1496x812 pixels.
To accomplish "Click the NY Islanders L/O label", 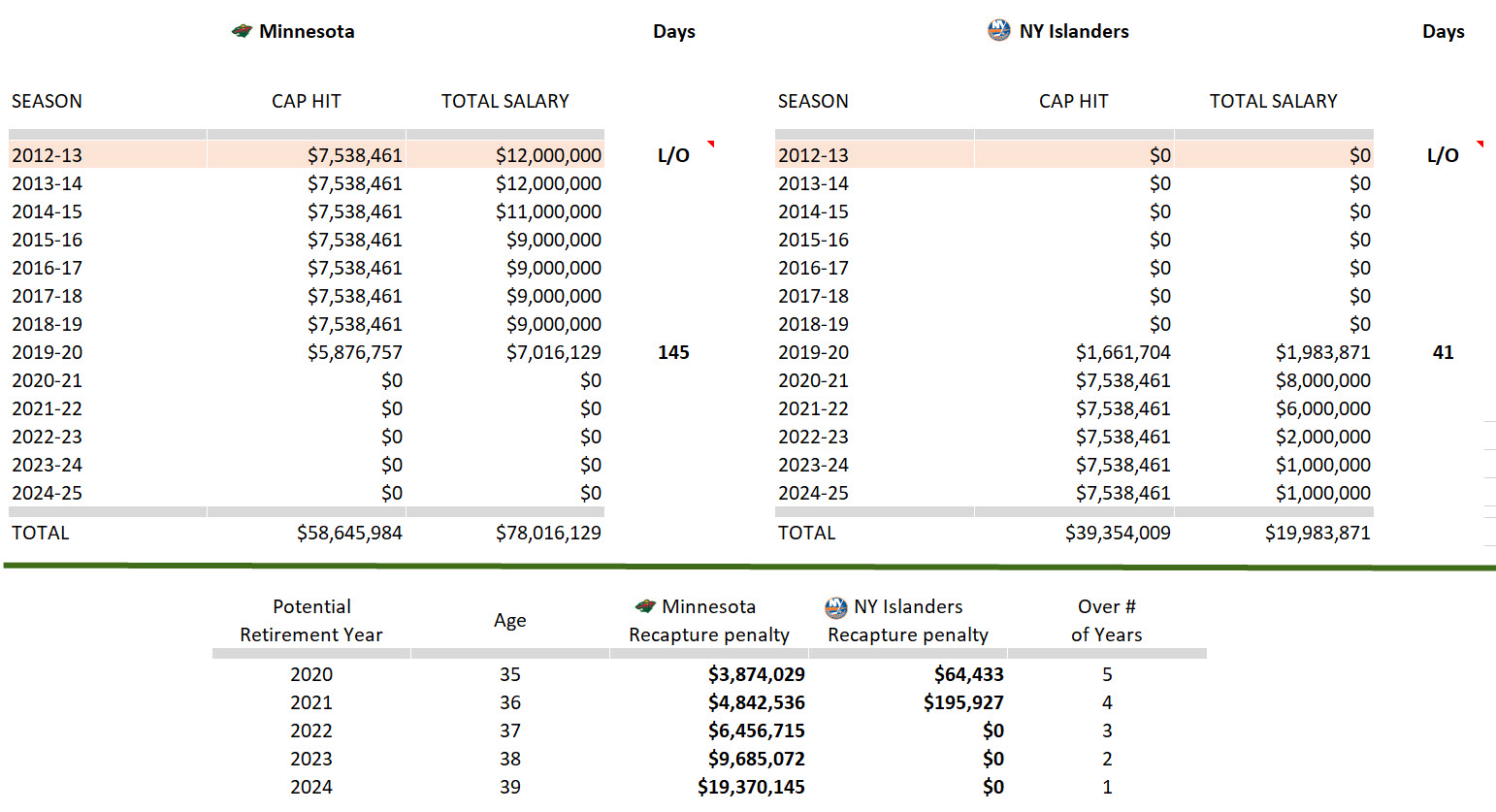I will click(1443, 155).
